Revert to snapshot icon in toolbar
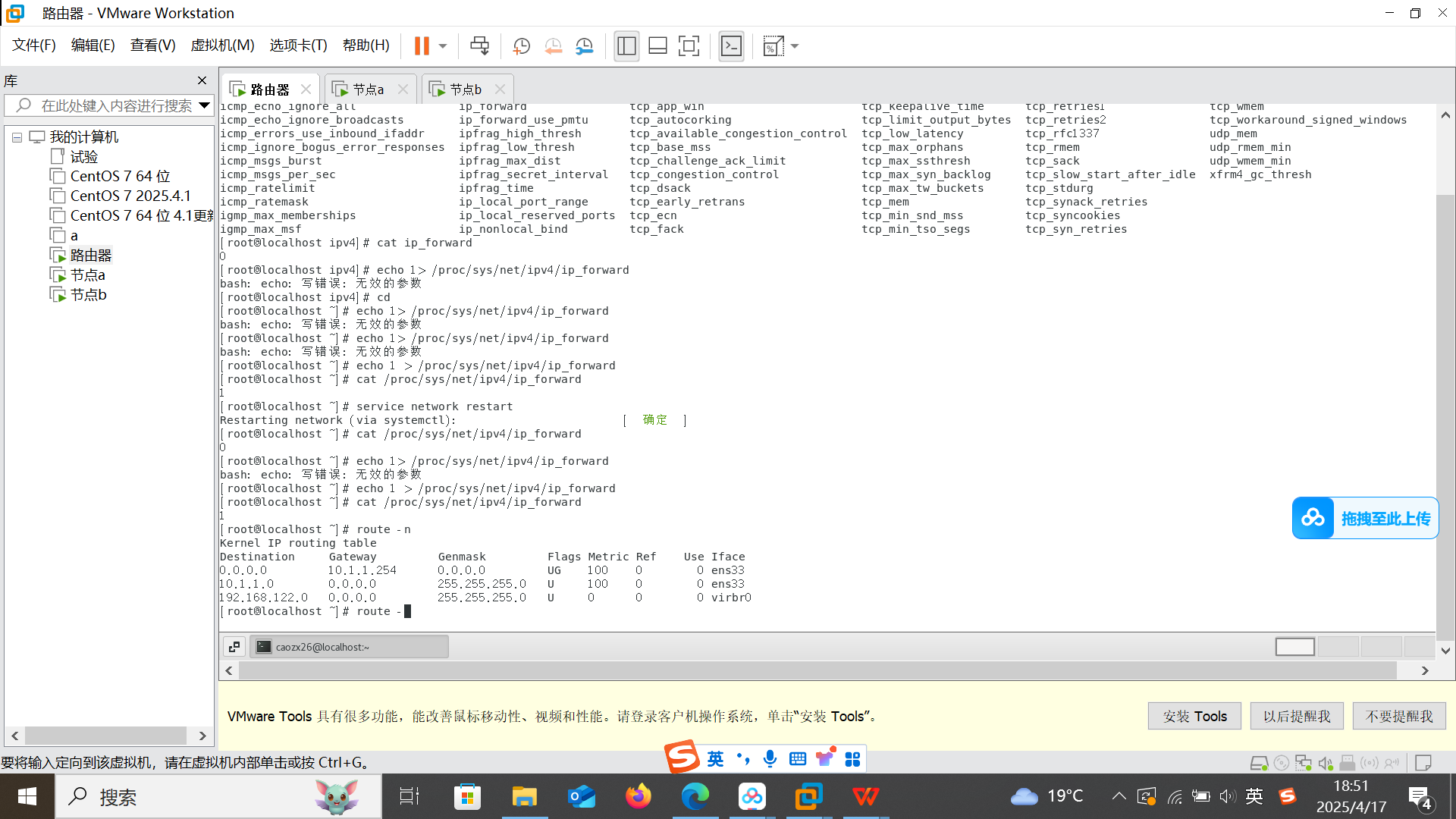Viewport: 1456px width, 819px height. coord(553,46)
